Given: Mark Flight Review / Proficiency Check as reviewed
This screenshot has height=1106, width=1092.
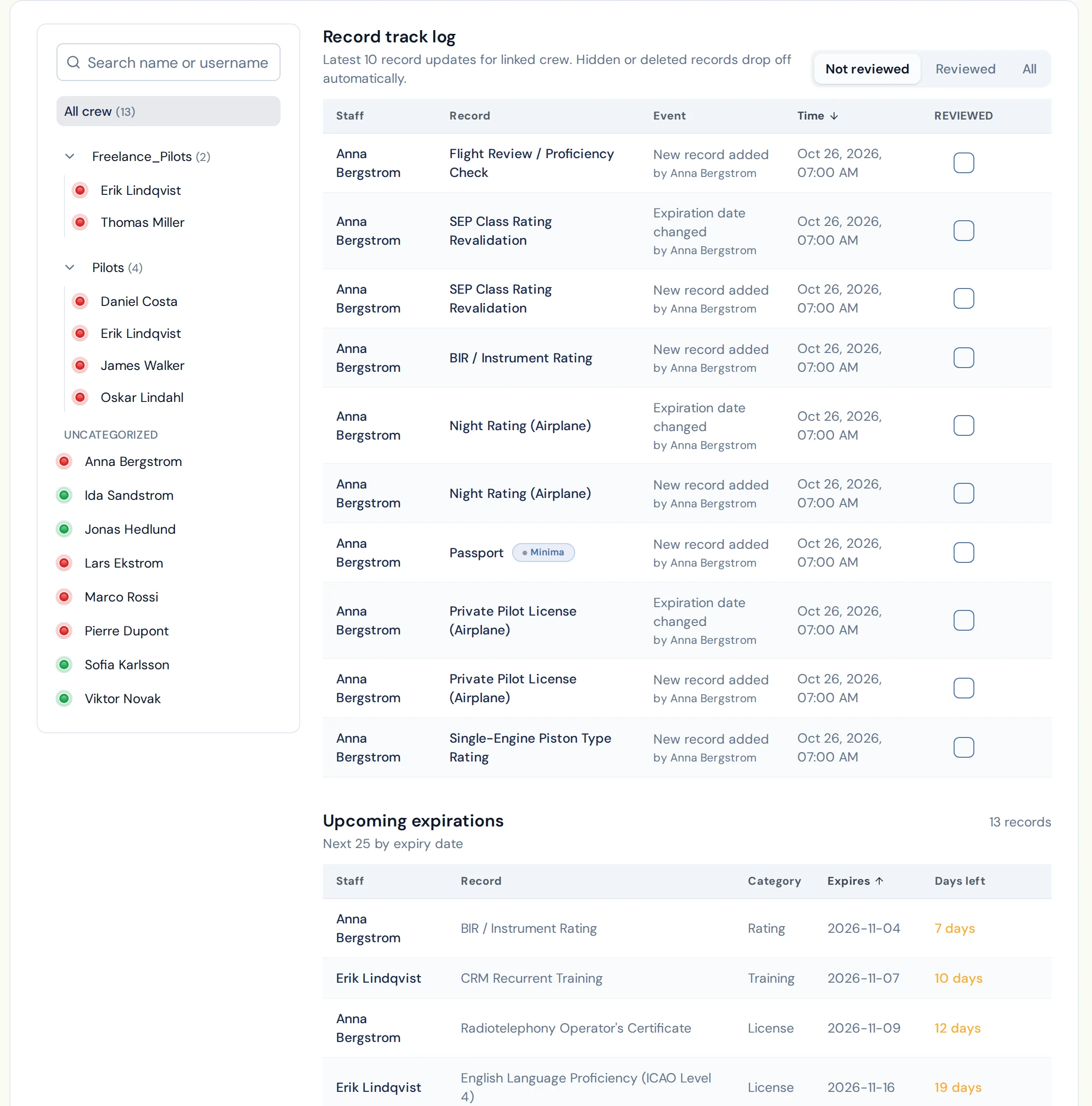Looking at the screenshot, I should pyautogui.click(x=963, y=163).
